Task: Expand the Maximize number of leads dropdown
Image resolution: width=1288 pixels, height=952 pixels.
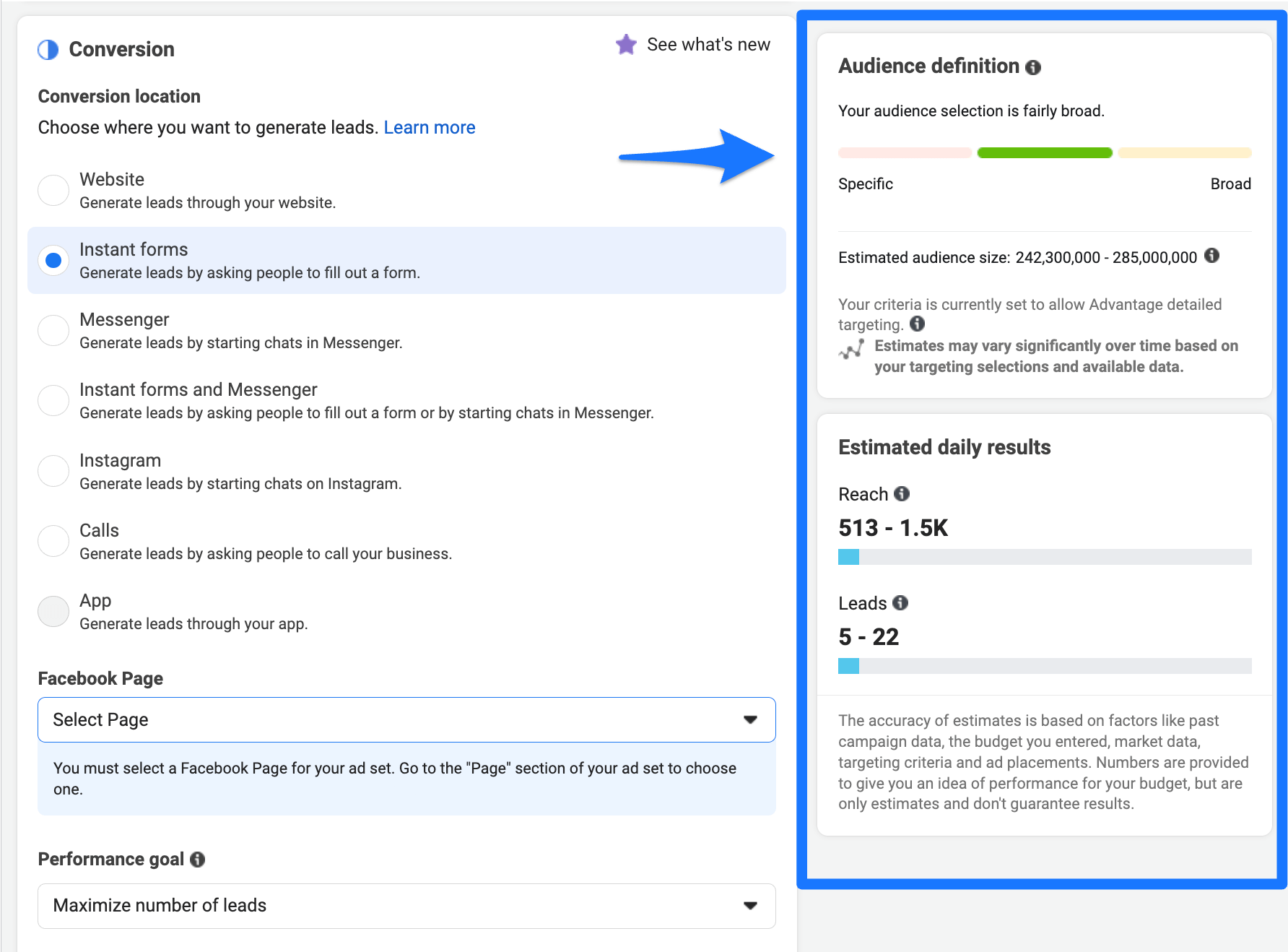Action: pyautogui.click(x=406, y=906)
